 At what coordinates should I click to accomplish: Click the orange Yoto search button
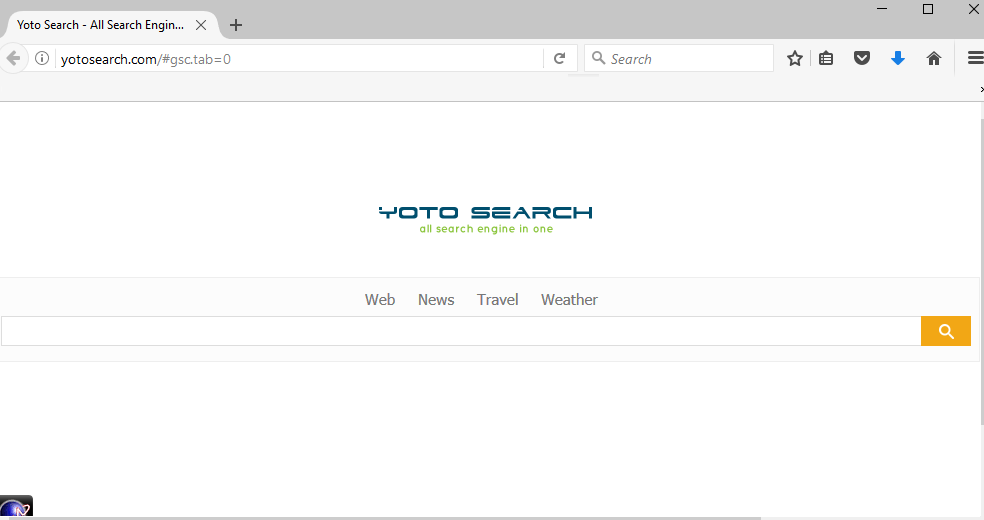click(x=945, y=332)
